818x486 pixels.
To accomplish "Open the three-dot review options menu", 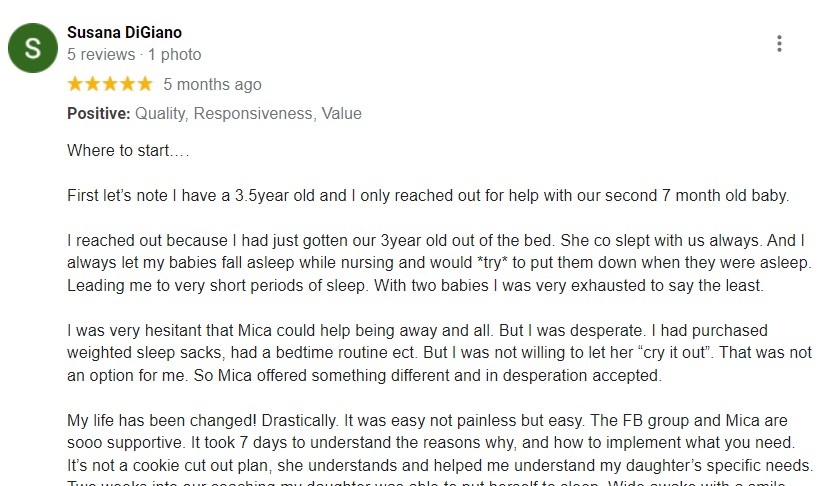I will click(779, 44).
